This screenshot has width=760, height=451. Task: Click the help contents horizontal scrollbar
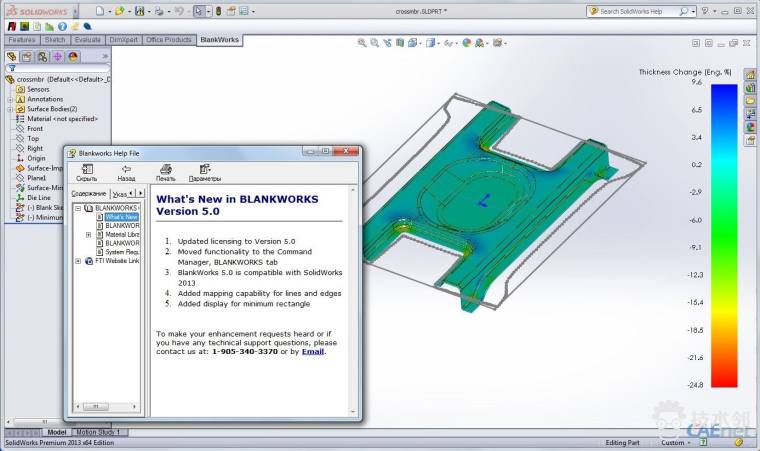point(106,406)
